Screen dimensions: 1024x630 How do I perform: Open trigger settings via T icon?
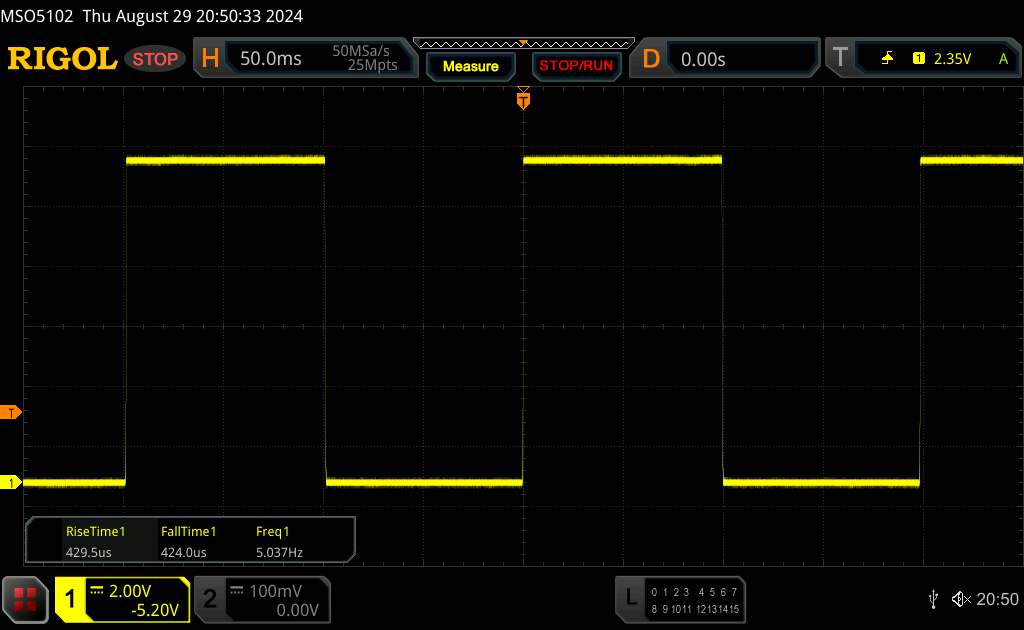tap(840, 58)
